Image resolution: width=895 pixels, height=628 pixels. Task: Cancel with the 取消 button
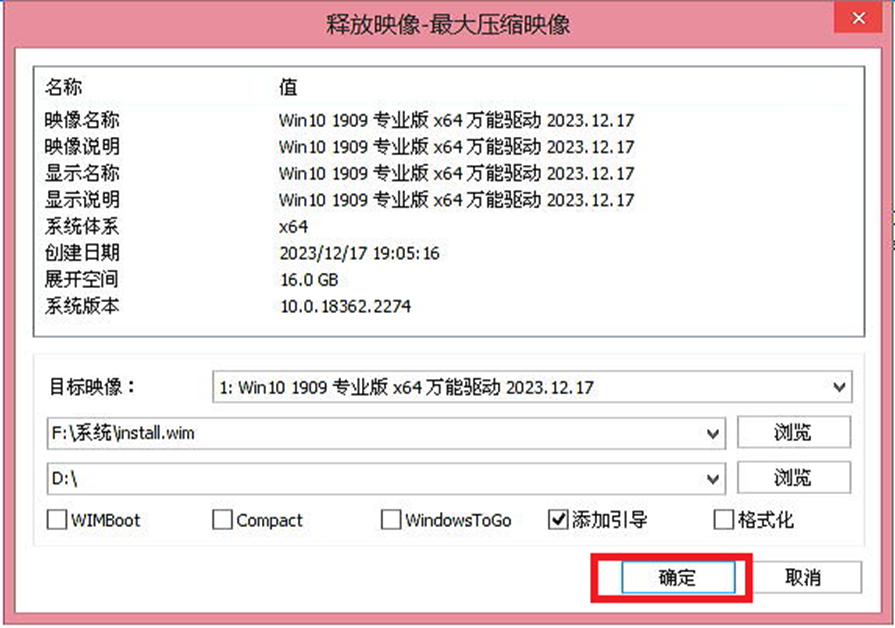click(803, 578)
